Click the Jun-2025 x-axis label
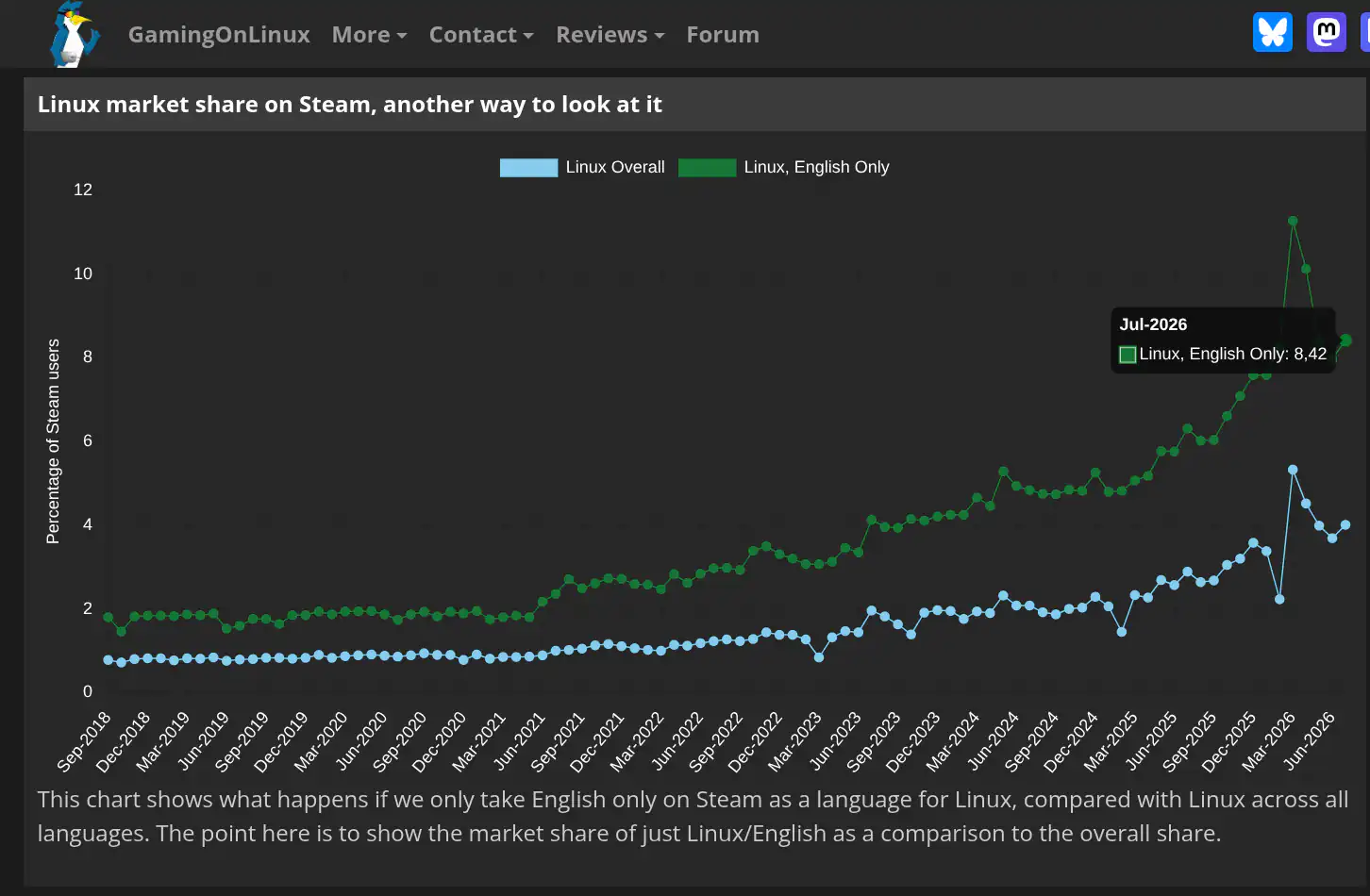Viewport: 1370px width, 896px height. point(1150,741)
